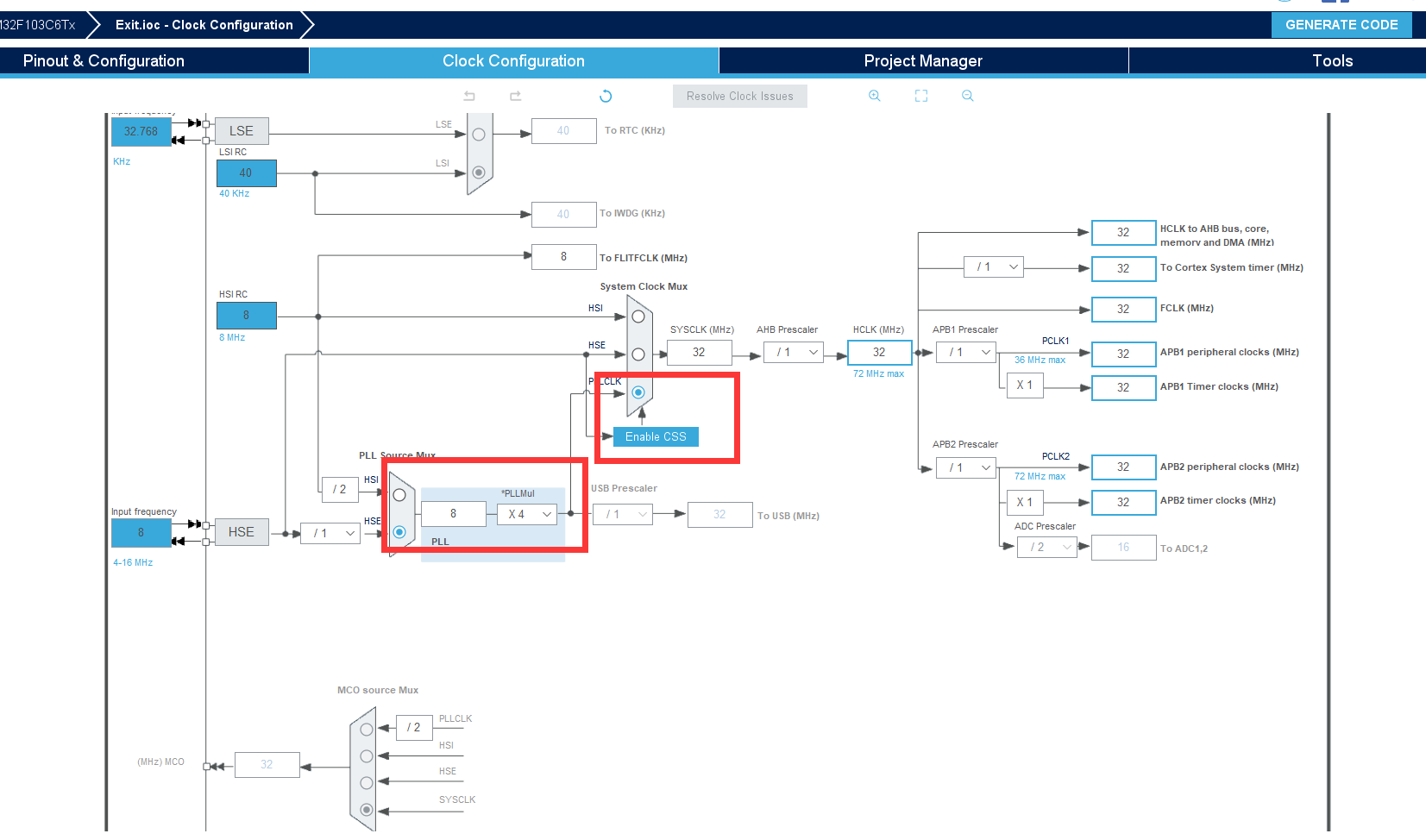Click APB2 timer clocks value field
The height and width of the screenshot is (840, 1426).
[x=1123, y=502]
